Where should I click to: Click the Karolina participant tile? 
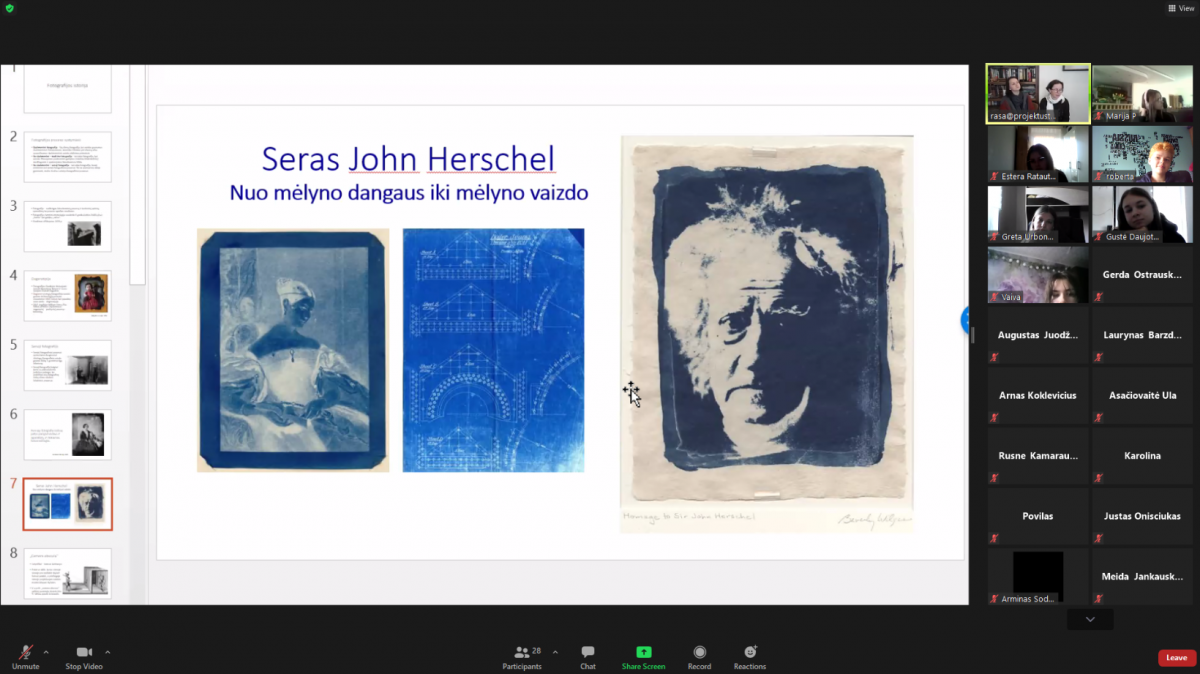pyautogui.click(x=1142, y=456)
